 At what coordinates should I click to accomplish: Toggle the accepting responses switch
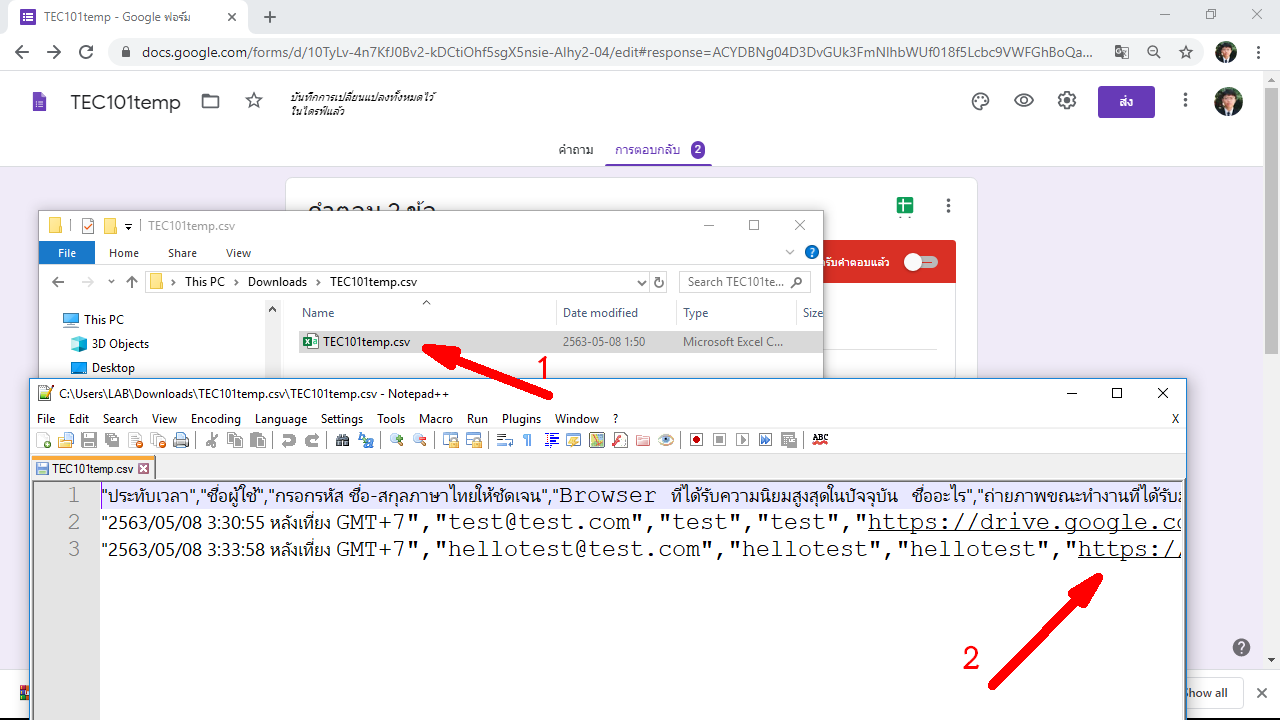tap(920, 262)
